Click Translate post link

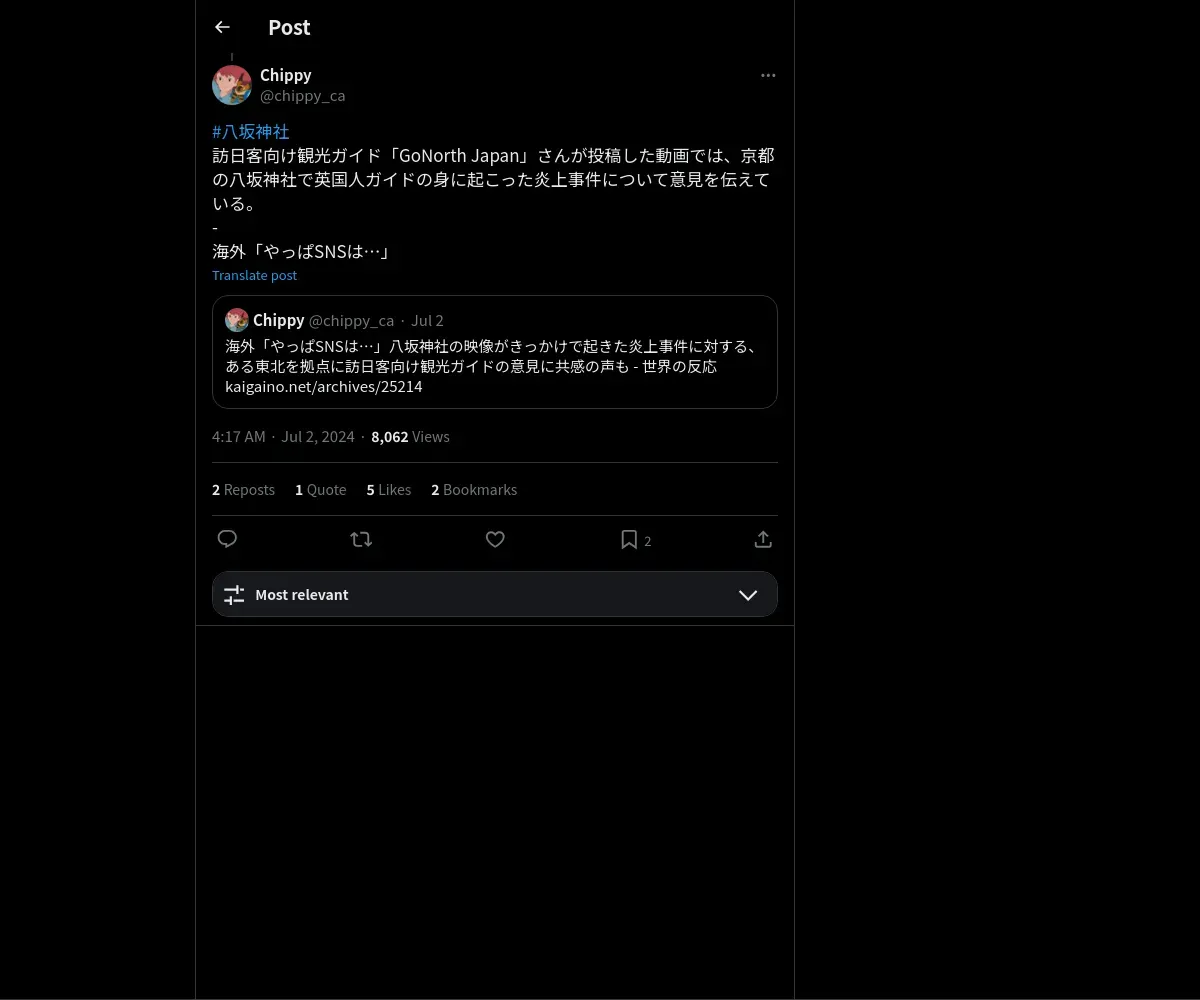point(254,275)
